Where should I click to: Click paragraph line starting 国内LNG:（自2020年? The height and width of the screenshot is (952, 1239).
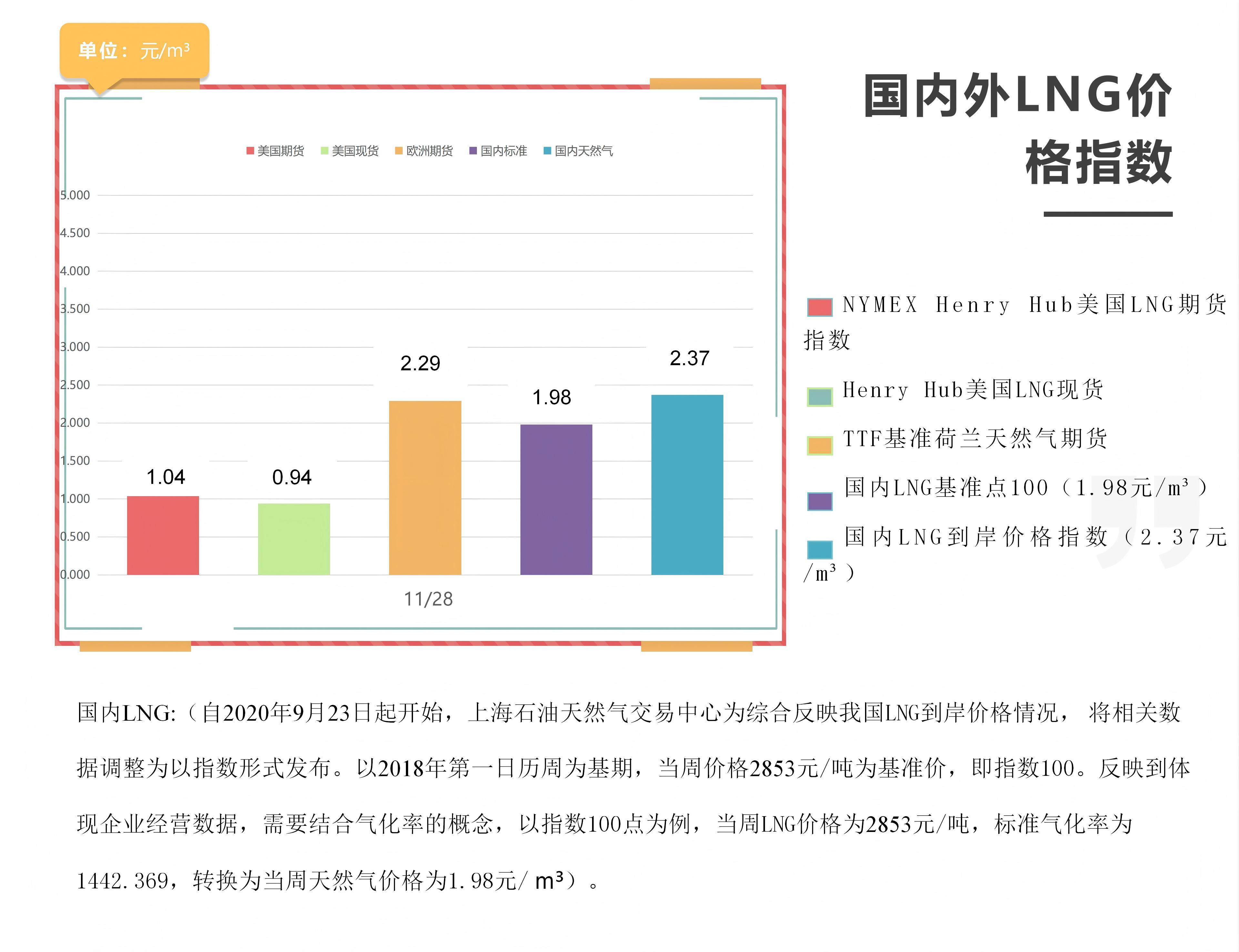629,712
